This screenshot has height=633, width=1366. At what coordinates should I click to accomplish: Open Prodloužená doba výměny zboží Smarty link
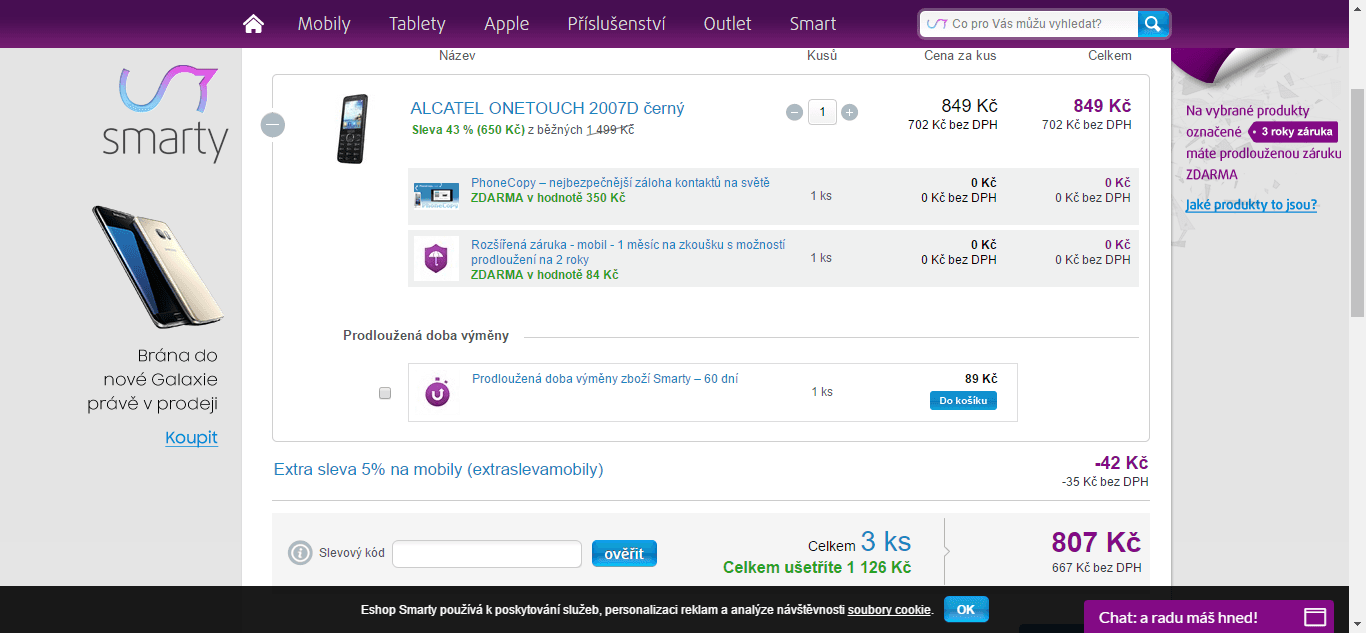coord(605,379)
